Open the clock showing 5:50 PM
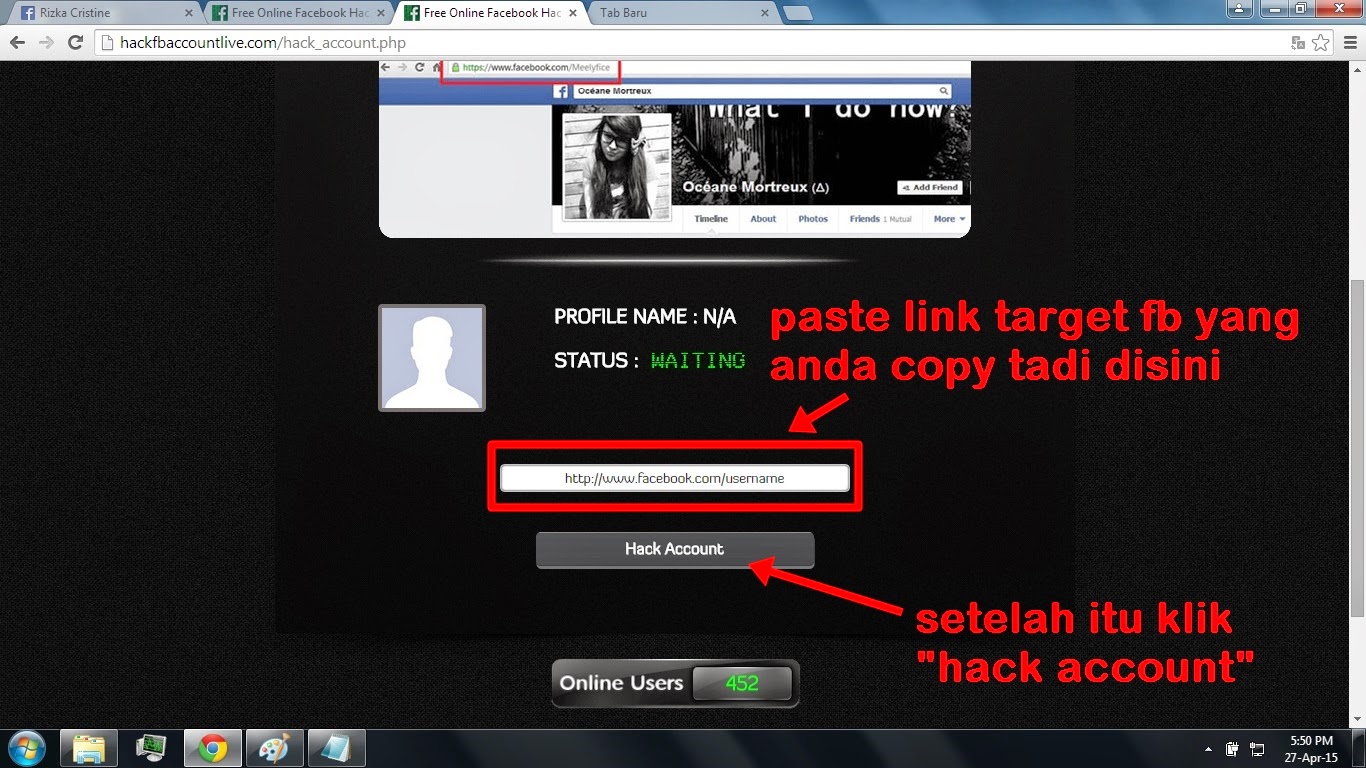Screen dimensions: 1366x768 click(1312, 749)
